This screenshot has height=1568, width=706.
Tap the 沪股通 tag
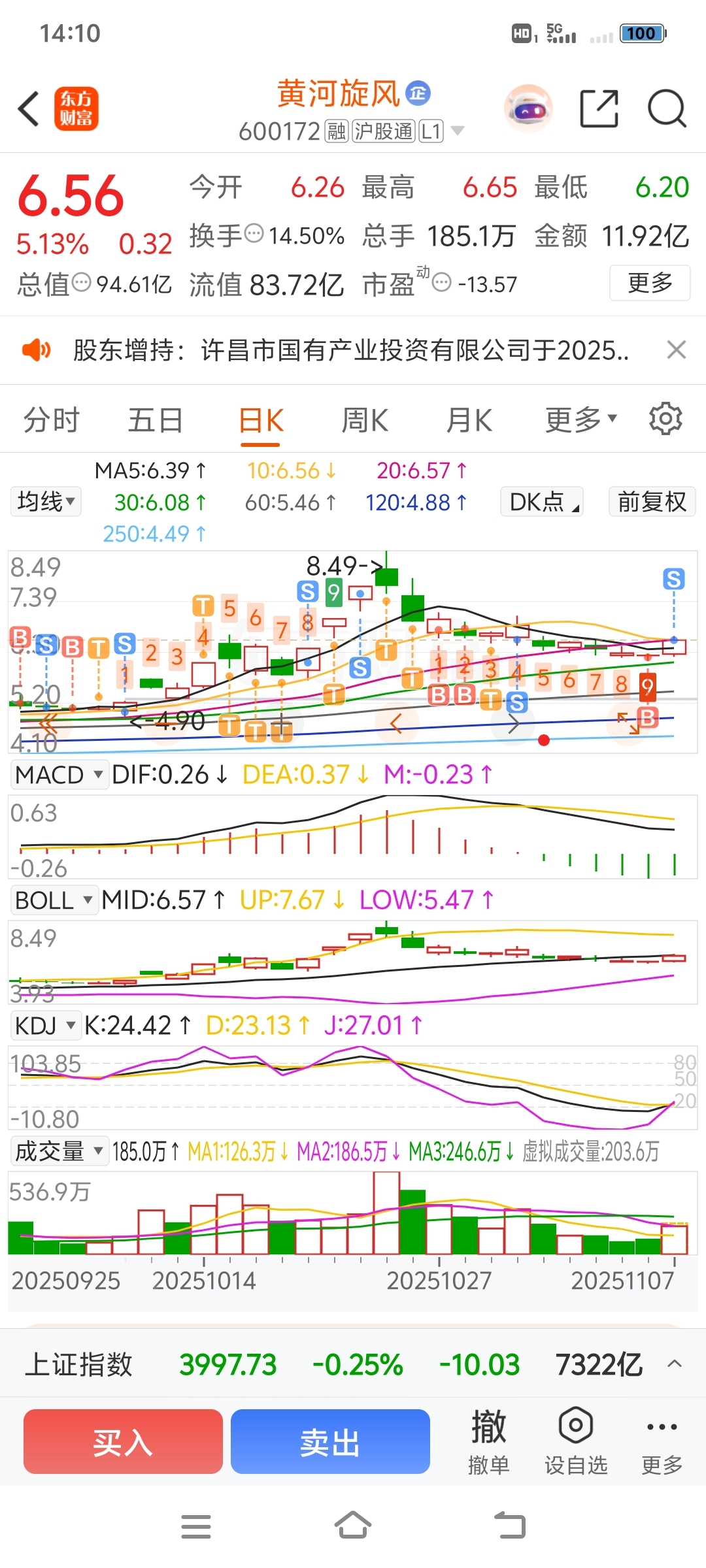tap(384, 131)
